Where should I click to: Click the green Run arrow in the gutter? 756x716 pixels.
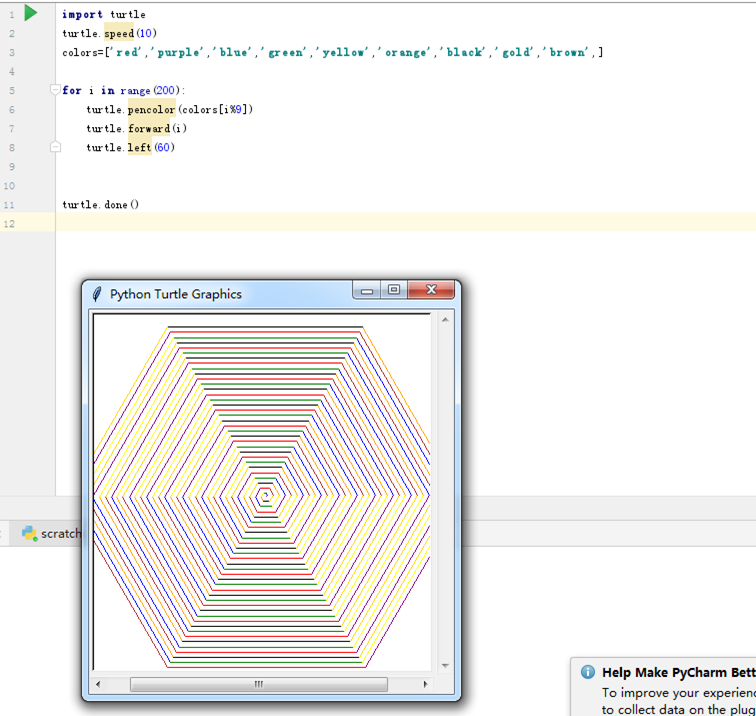31,13
